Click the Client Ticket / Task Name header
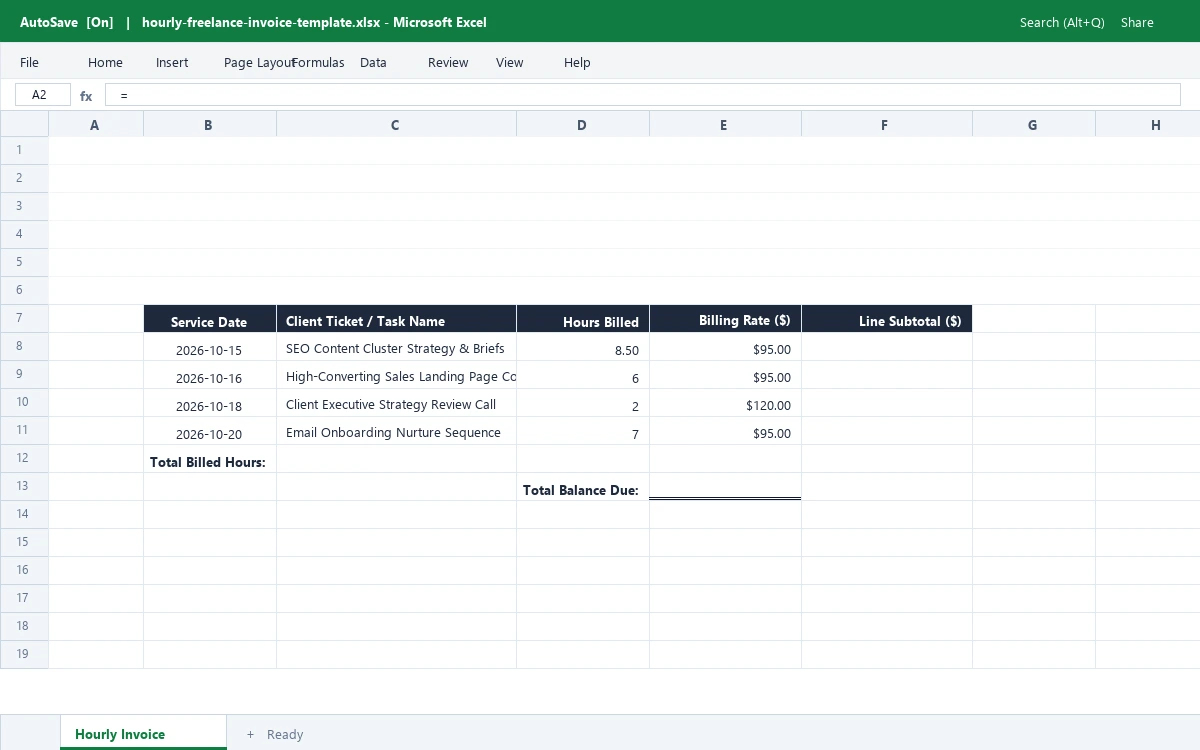The height and width of the screenshot is (750, 1200). (x=396, y=319)
